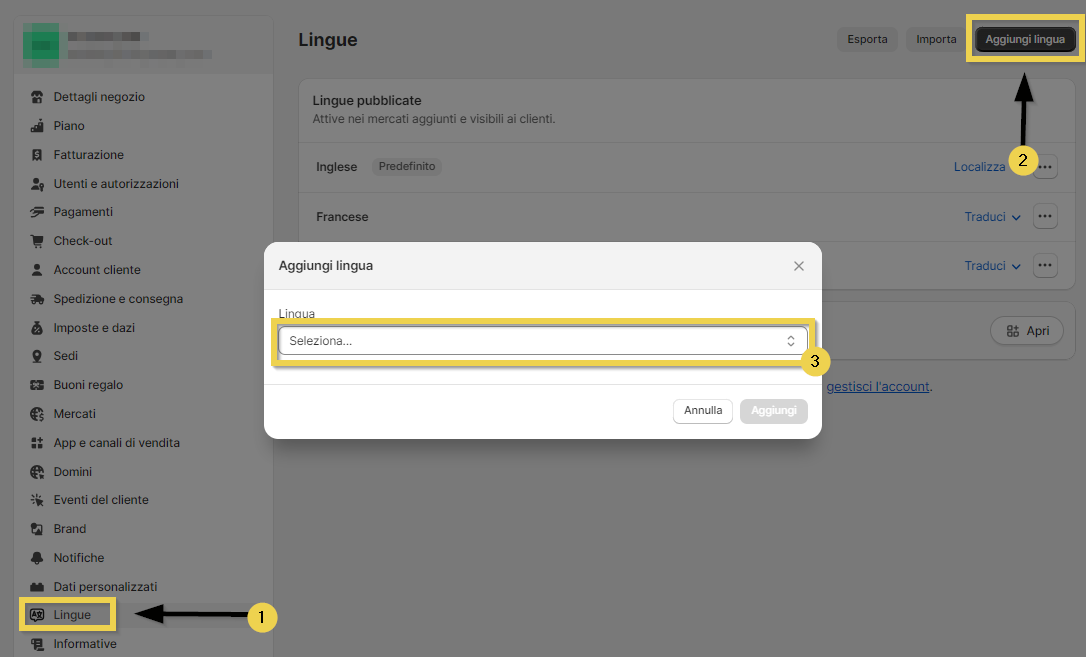Click the Mercati globe icon
Viewport: 1086px width, 657px height.
(38, 414)
